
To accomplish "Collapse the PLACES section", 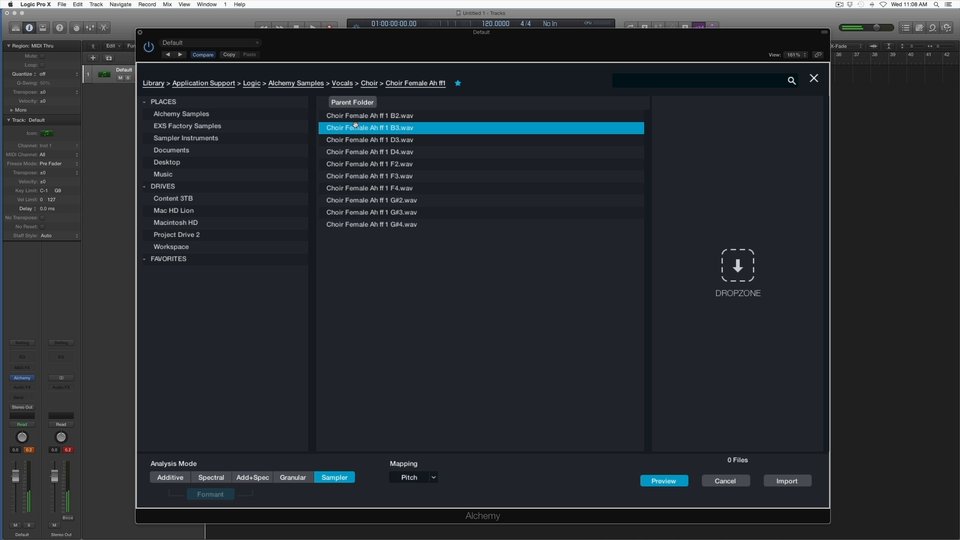I will coord(144,102).
